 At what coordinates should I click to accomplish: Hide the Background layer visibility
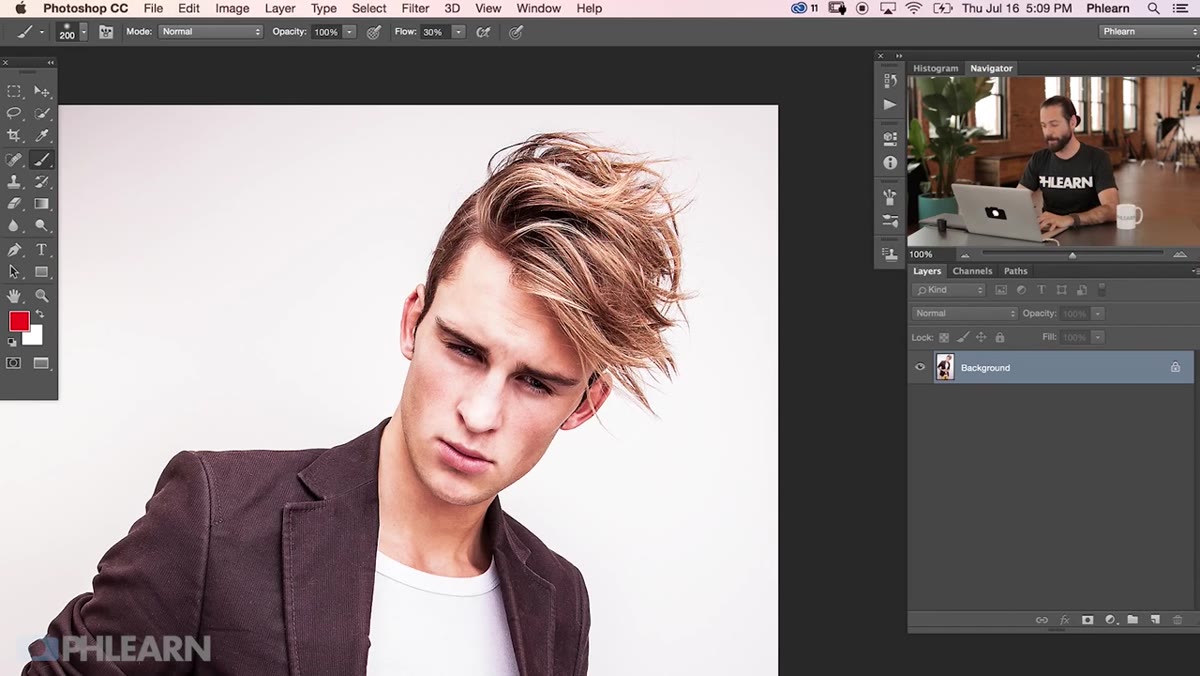click(920, 367)
